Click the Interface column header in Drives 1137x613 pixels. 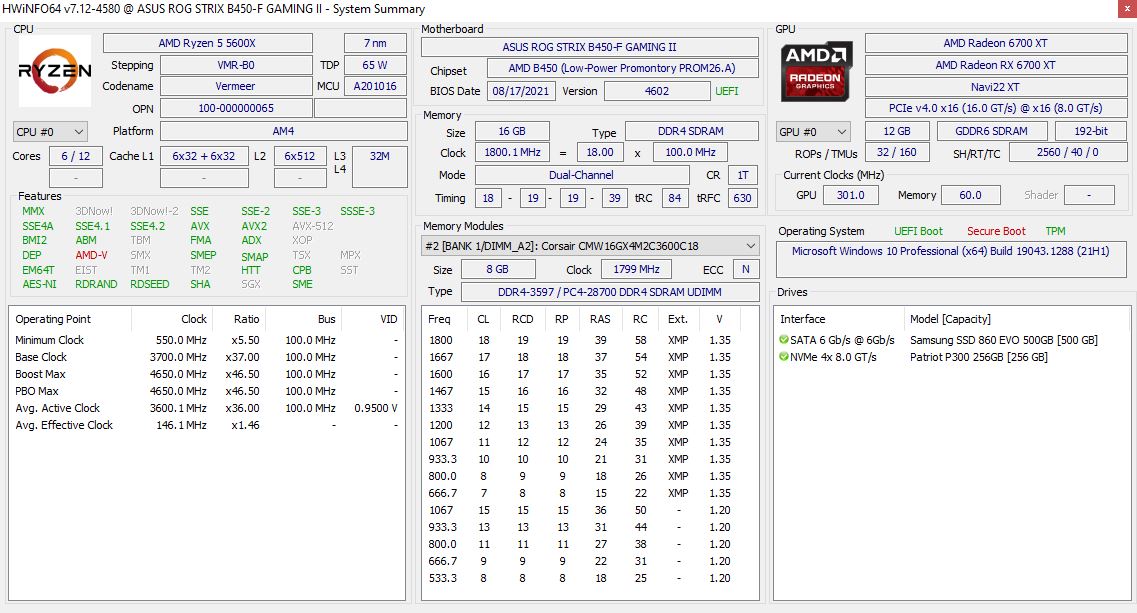pos(839,319)
